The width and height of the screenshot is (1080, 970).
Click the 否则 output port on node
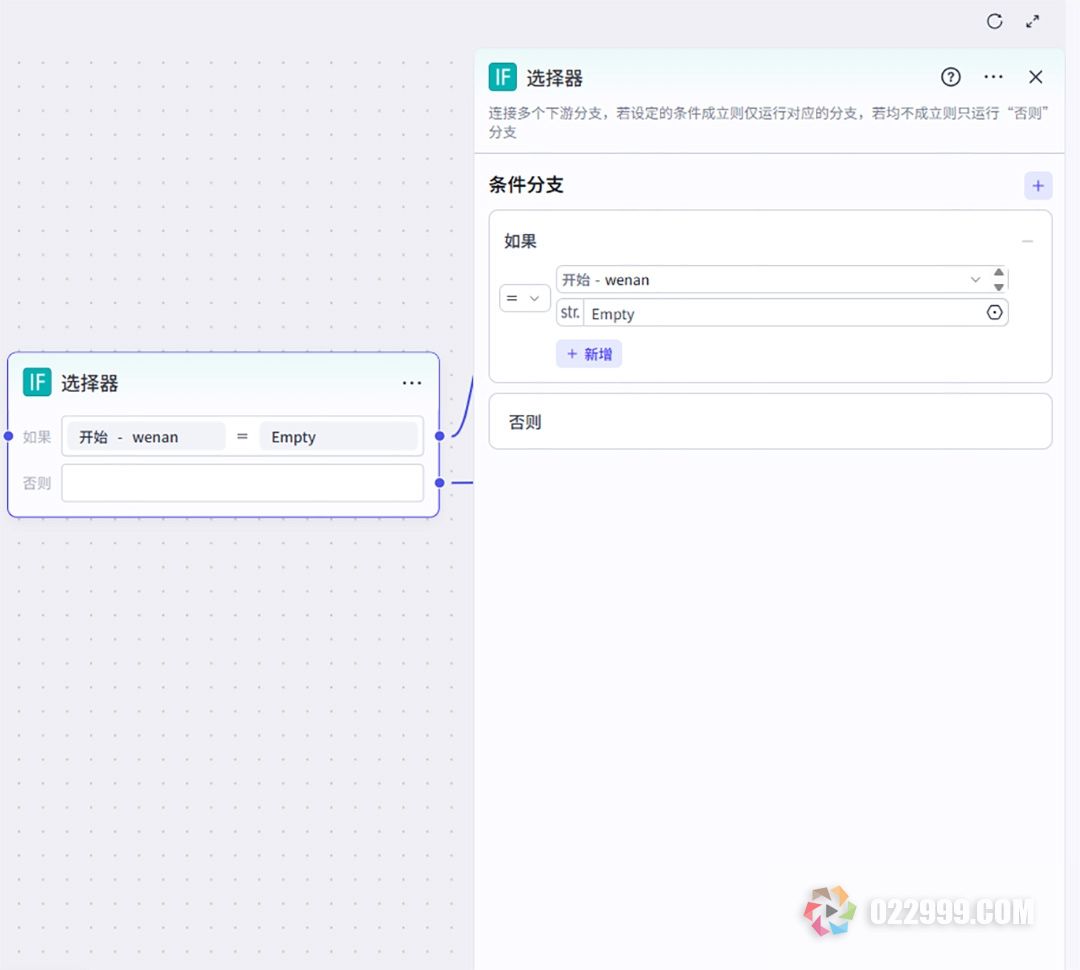439,483
